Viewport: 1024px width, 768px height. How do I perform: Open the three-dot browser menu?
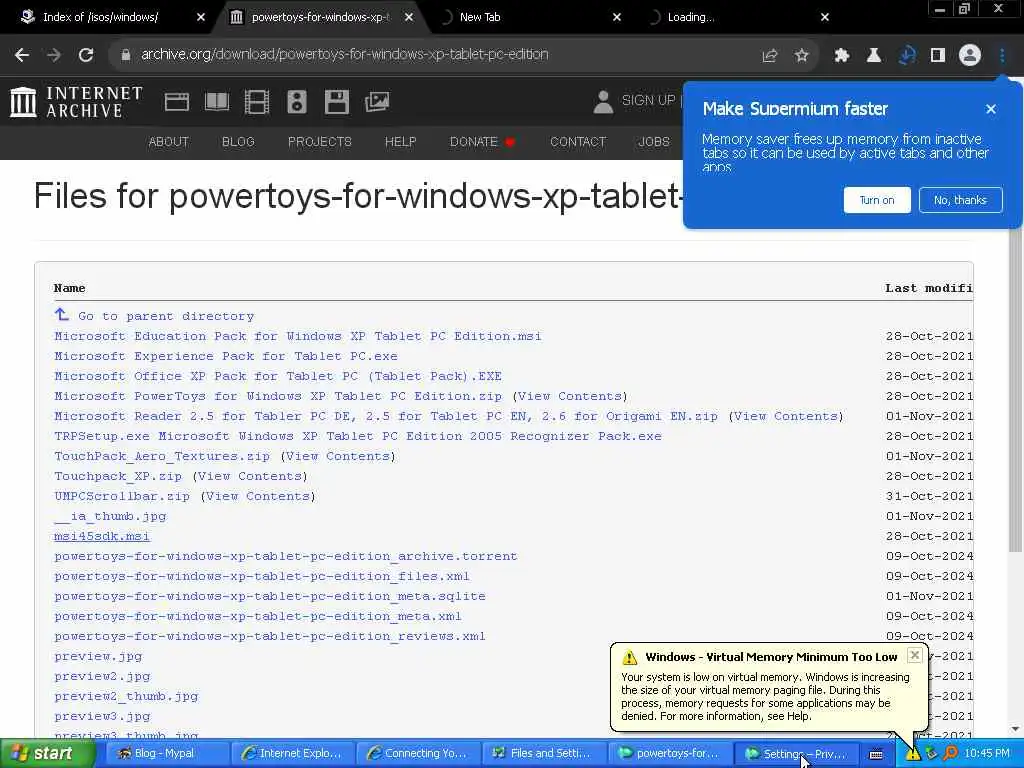pyautogui.click(x=1002, y=56)
